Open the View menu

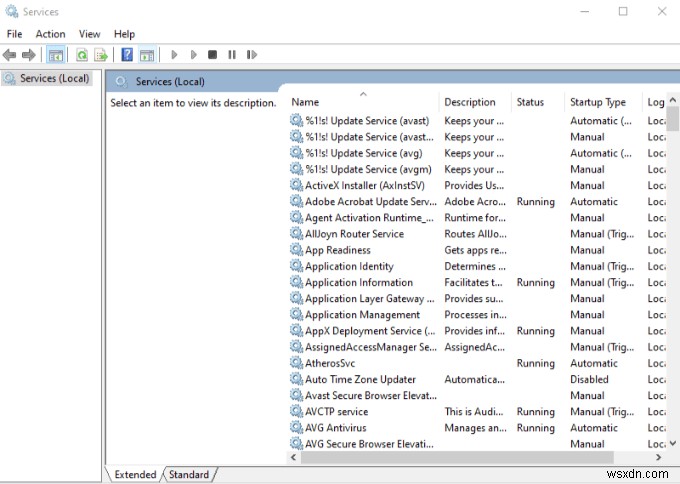[x=89, y=34]
